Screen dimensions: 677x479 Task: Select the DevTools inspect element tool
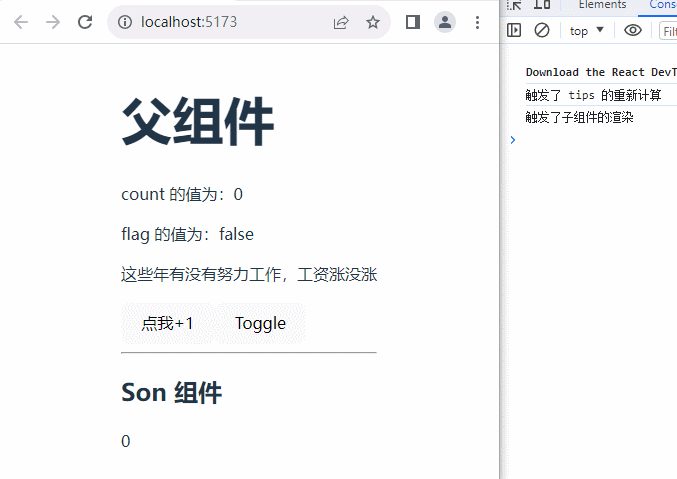pyautogui.click(x=515, y=5)
